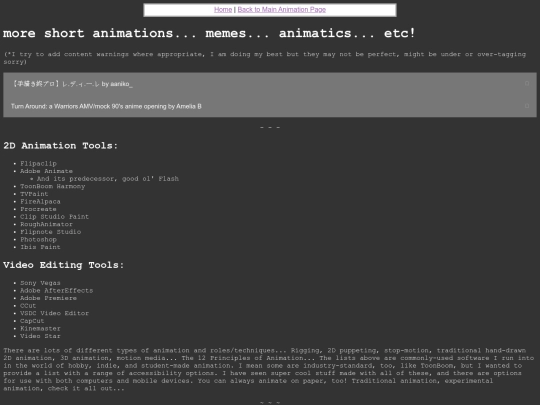Click 'FireAlpaca' list item
Image resolution: width=540 pixels, height=405 pixels.
click(x=40, y=201)
